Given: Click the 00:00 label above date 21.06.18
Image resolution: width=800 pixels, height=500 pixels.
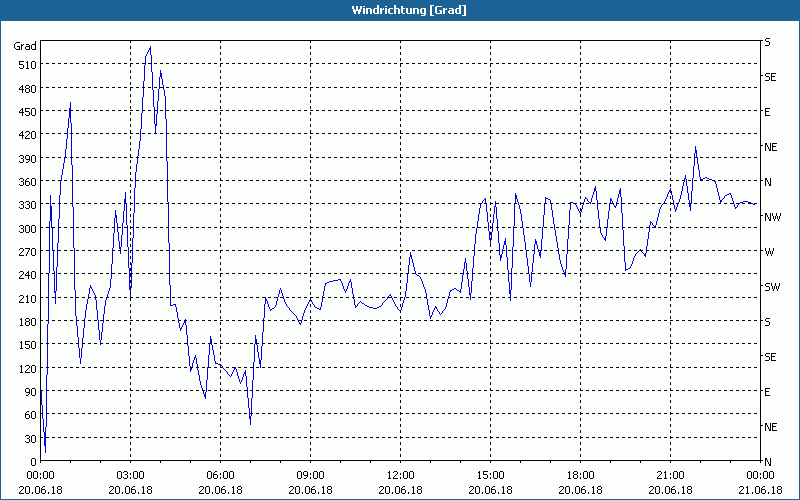Looking at the screenshot, I should (760, 476).
